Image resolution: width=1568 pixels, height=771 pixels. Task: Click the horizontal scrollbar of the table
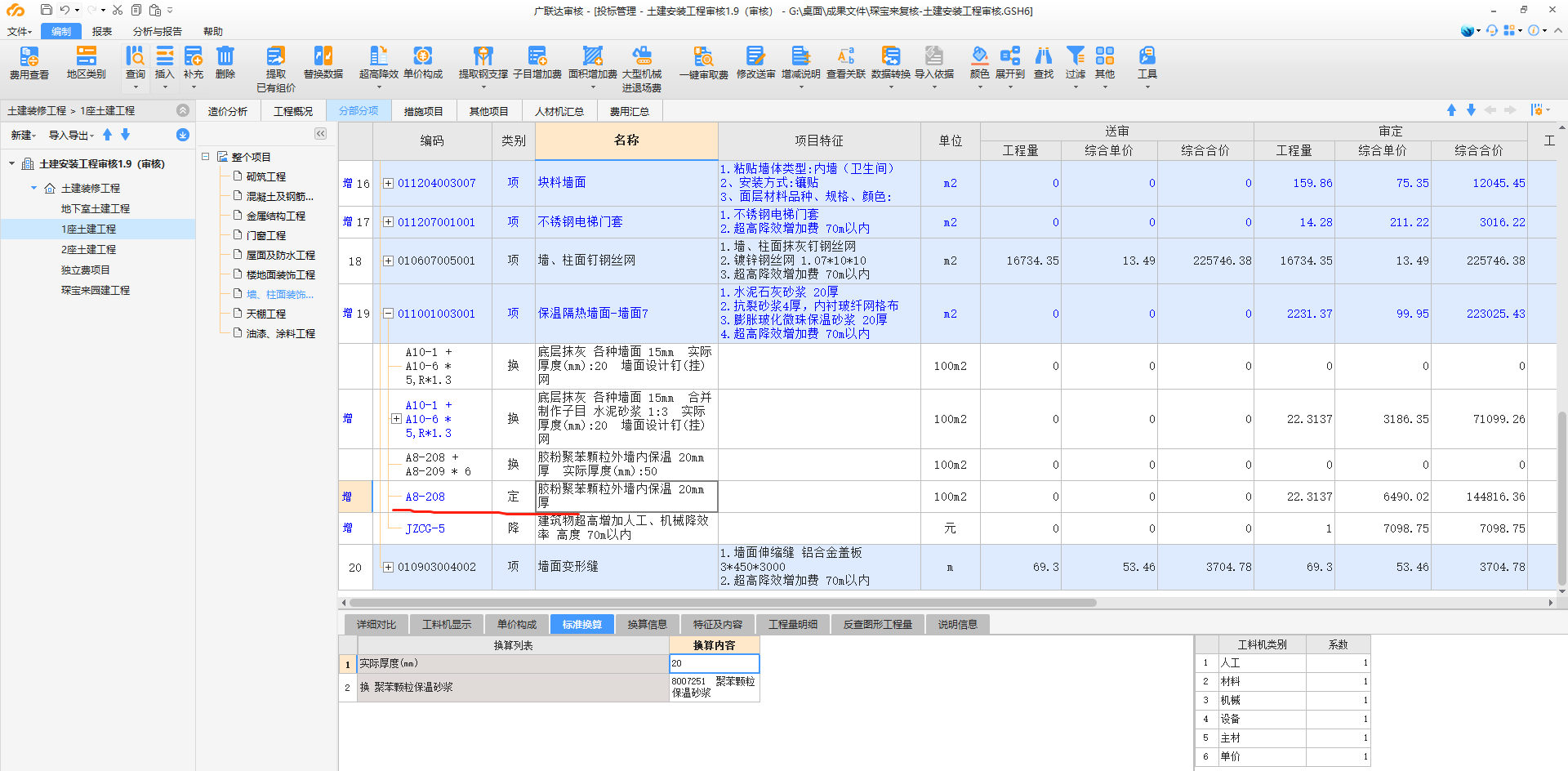[723, 603]
